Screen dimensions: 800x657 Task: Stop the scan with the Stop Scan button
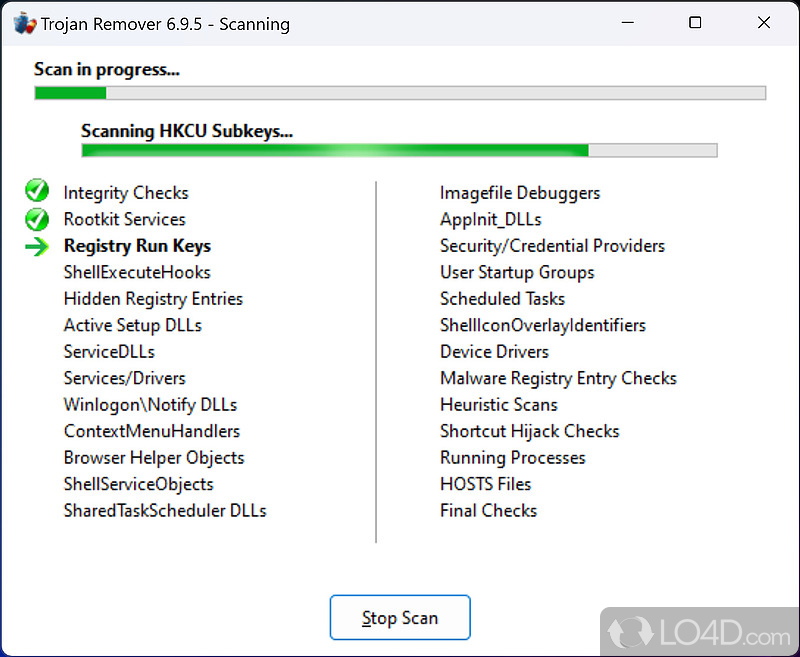400,617
